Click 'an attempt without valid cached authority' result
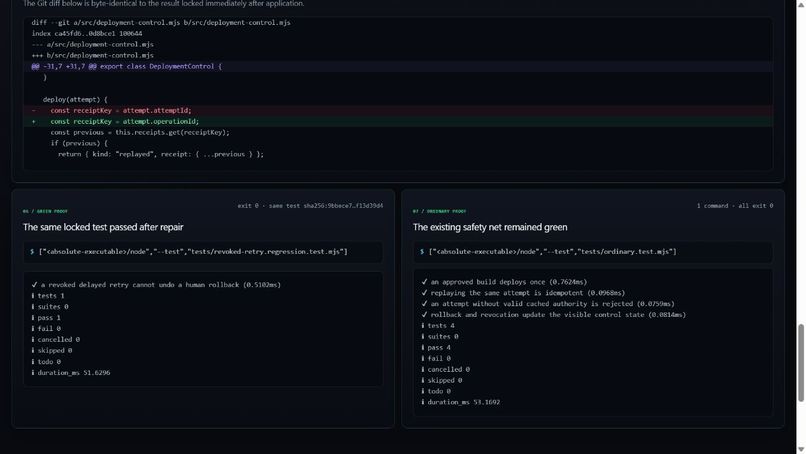 (548, 304)
